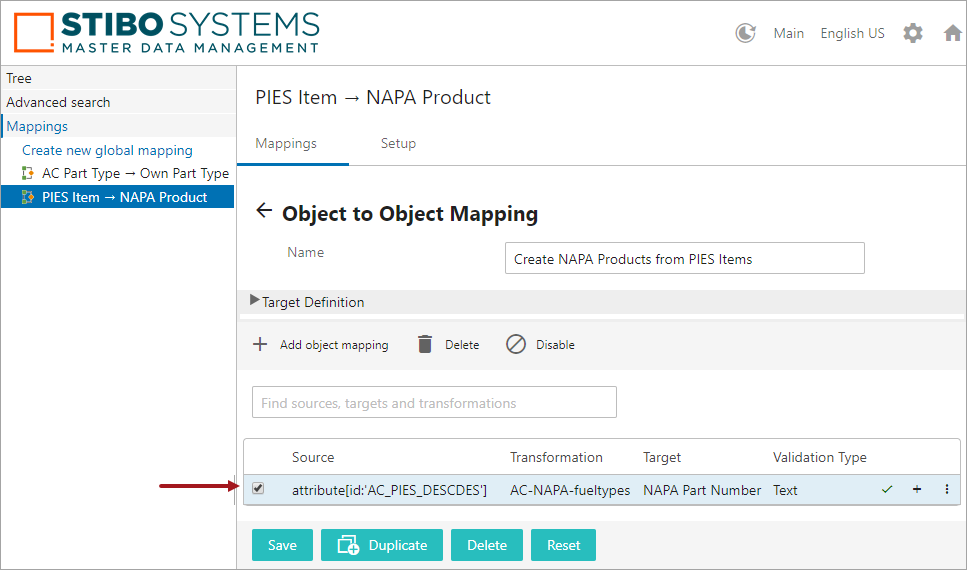Click the Source column header
The height and width of the screenshot is (570, 967).
[313, 457]
